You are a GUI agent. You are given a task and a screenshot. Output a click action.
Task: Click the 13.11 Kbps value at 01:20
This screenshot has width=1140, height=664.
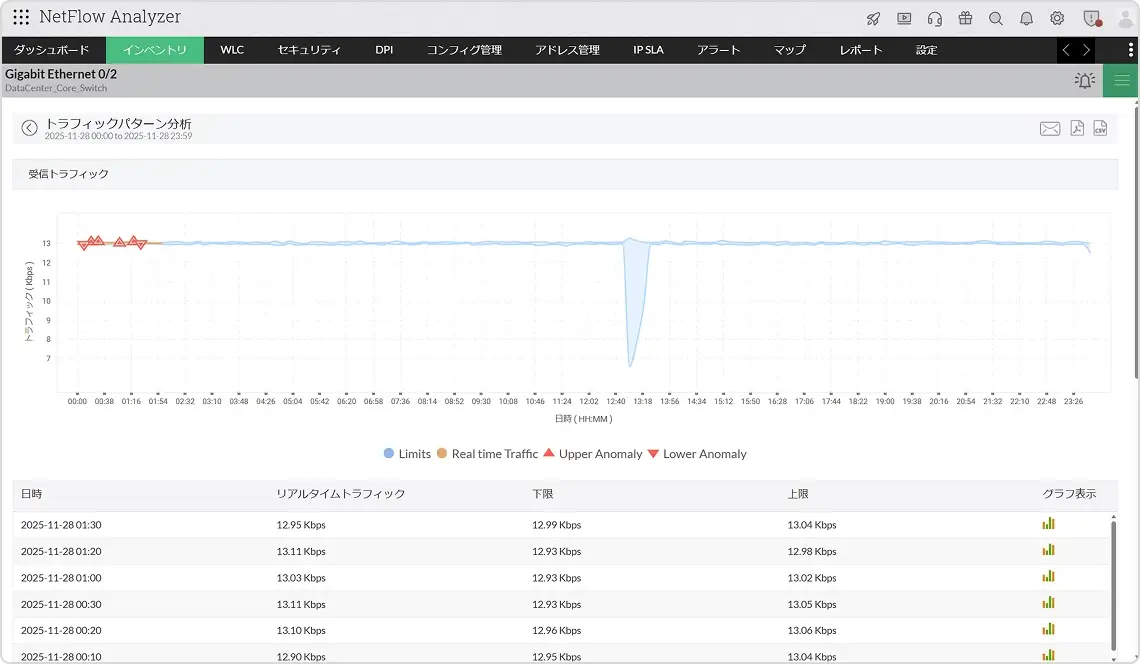point(301,551)
